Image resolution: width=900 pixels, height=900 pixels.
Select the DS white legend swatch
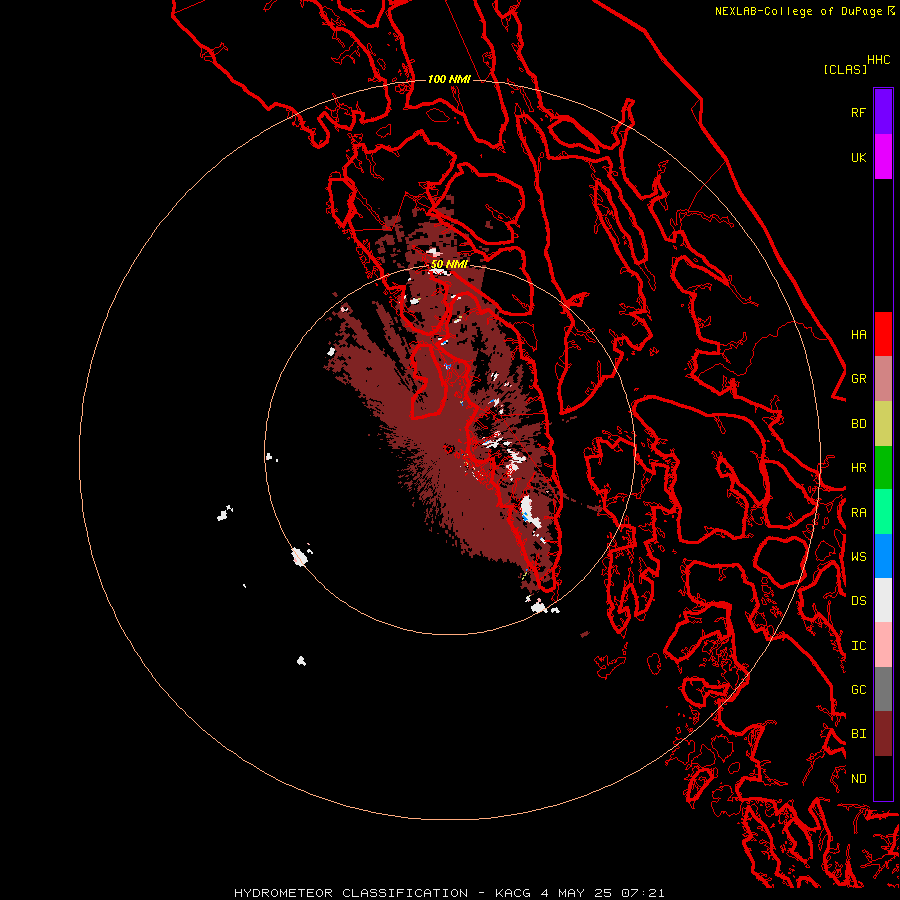(883, 600)
